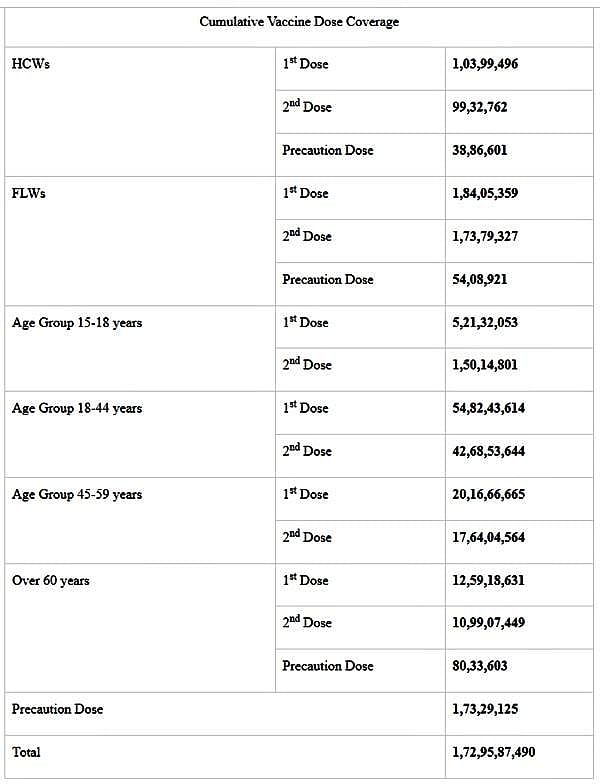Click the value 99,32,762

pyautogui.click(x=479, y=107)
